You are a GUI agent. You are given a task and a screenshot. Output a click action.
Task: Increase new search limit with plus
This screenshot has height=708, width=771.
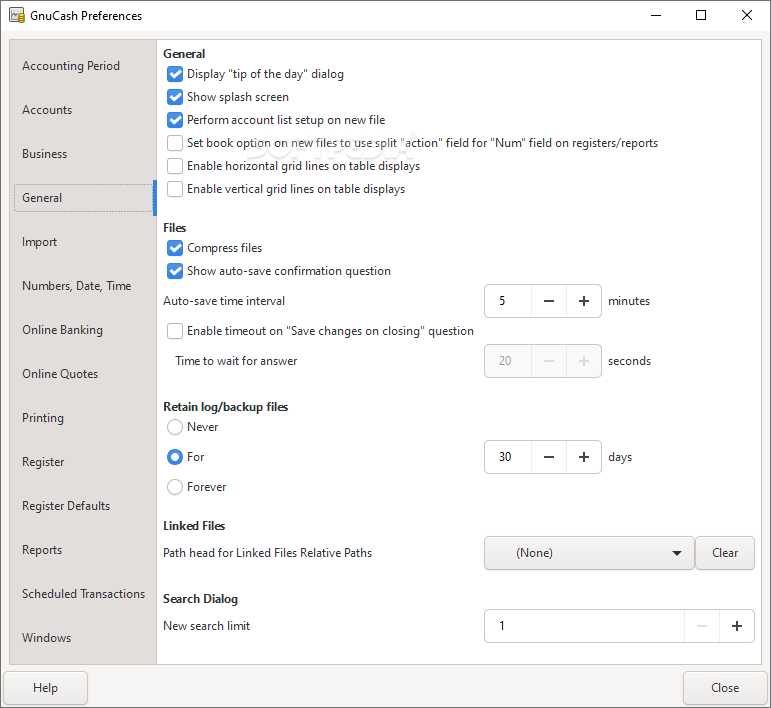(x=737, y=626)
